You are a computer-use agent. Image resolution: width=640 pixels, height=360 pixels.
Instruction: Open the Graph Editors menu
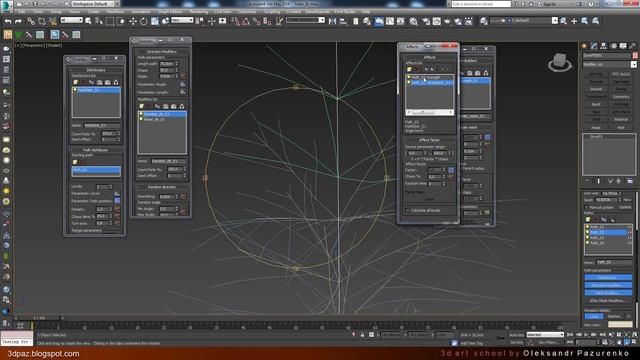(170, 12)
